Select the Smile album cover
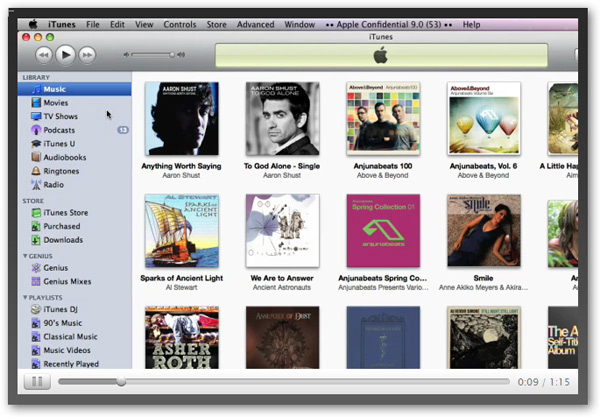 484,231
